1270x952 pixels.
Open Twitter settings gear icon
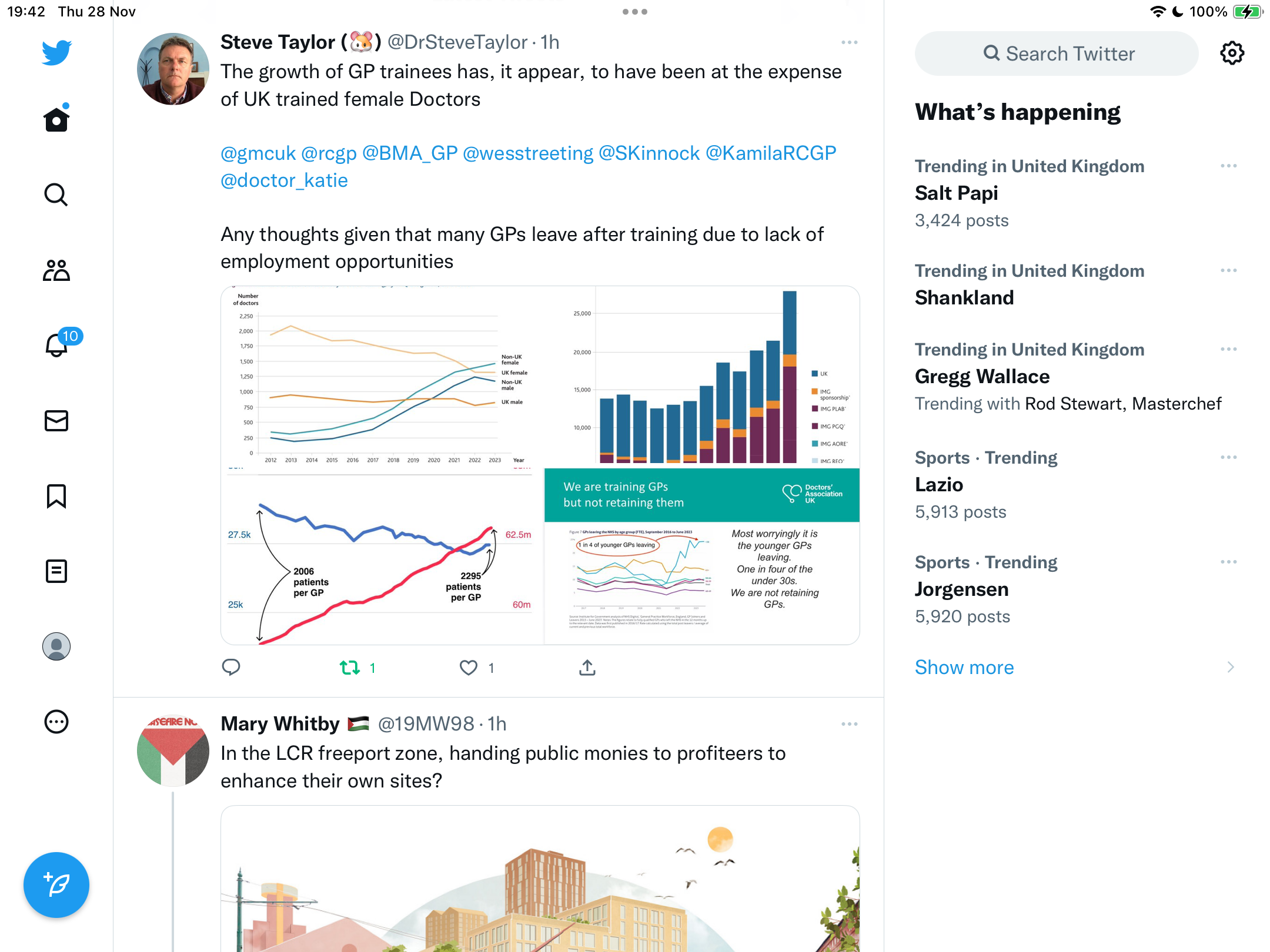pyautogui.click(x=1232, y=53)
